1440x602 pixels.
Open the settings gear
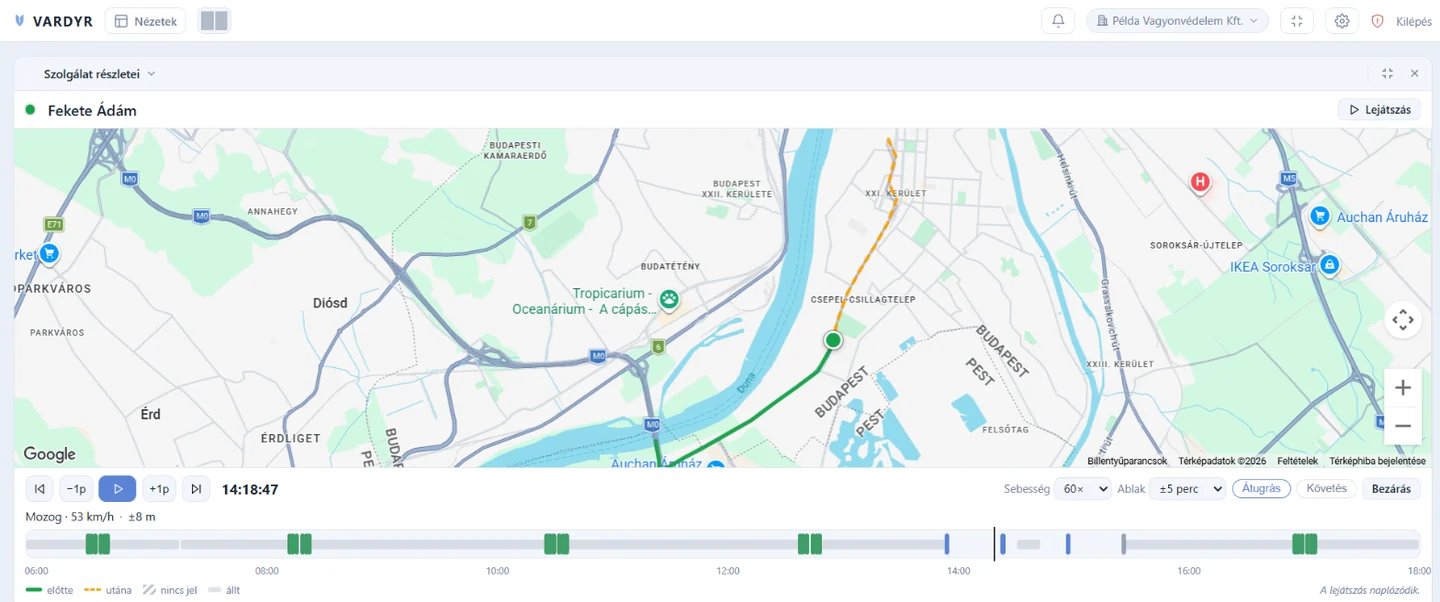[1342, 21]
